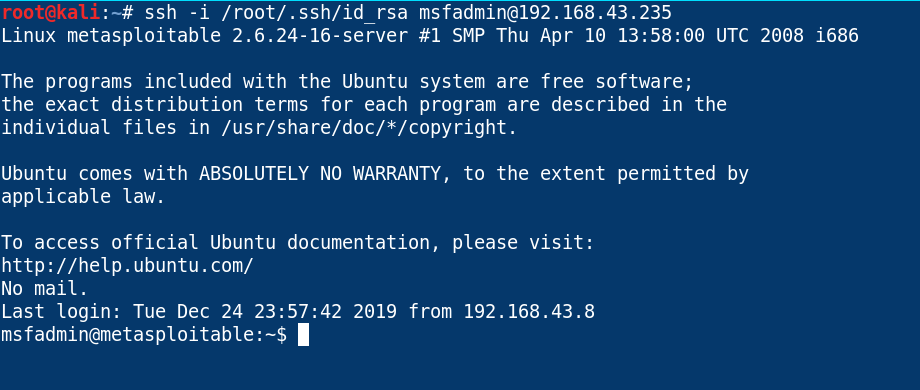This screenshot has height=390, width=920.
Task: Click the red root@kali prompt text
Action: click(49, 13)
